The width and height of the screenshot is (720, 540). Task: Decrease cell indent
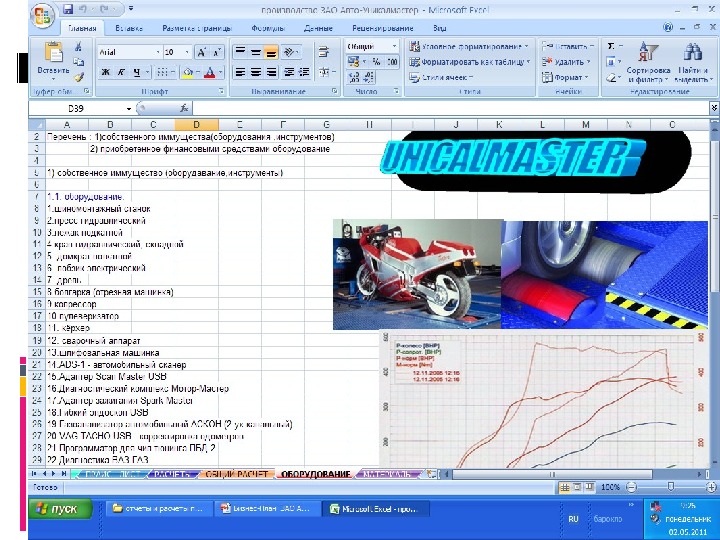pyautogui.click(x=289, y=72)
